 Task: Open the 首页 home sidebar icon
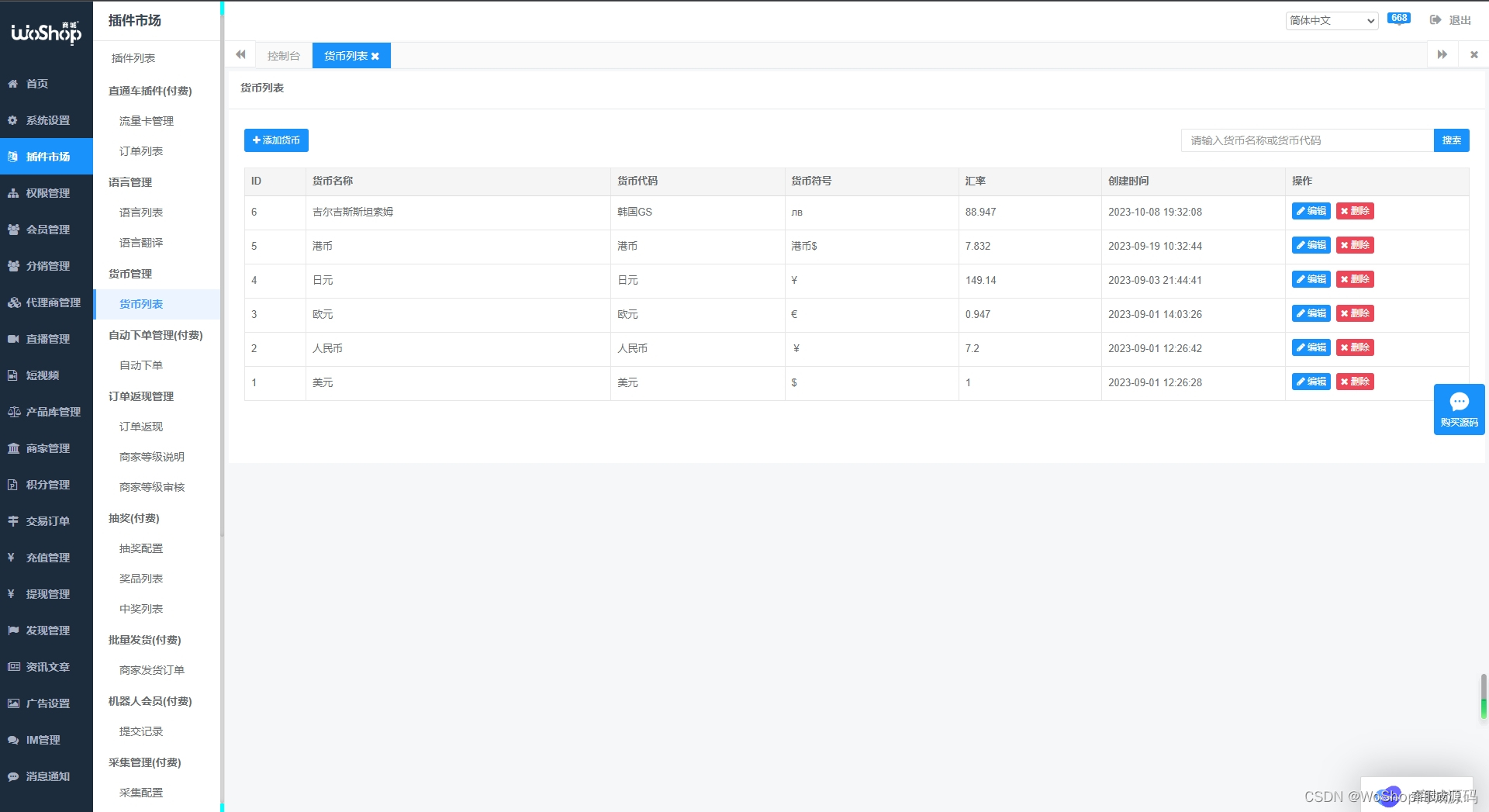[13, 84]
